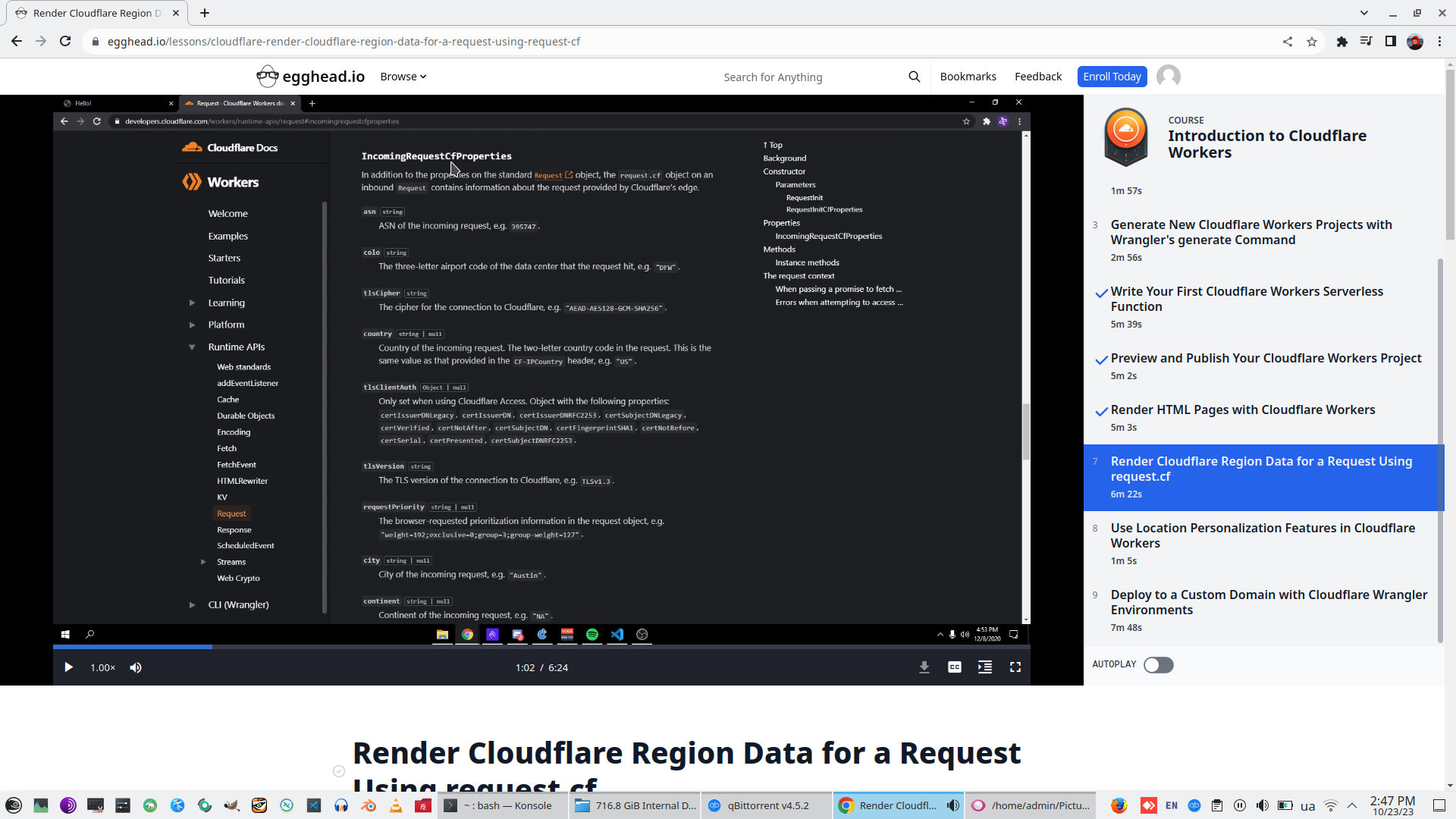
Task: Open the Bookmarks menu item
Action: (968, 77)
